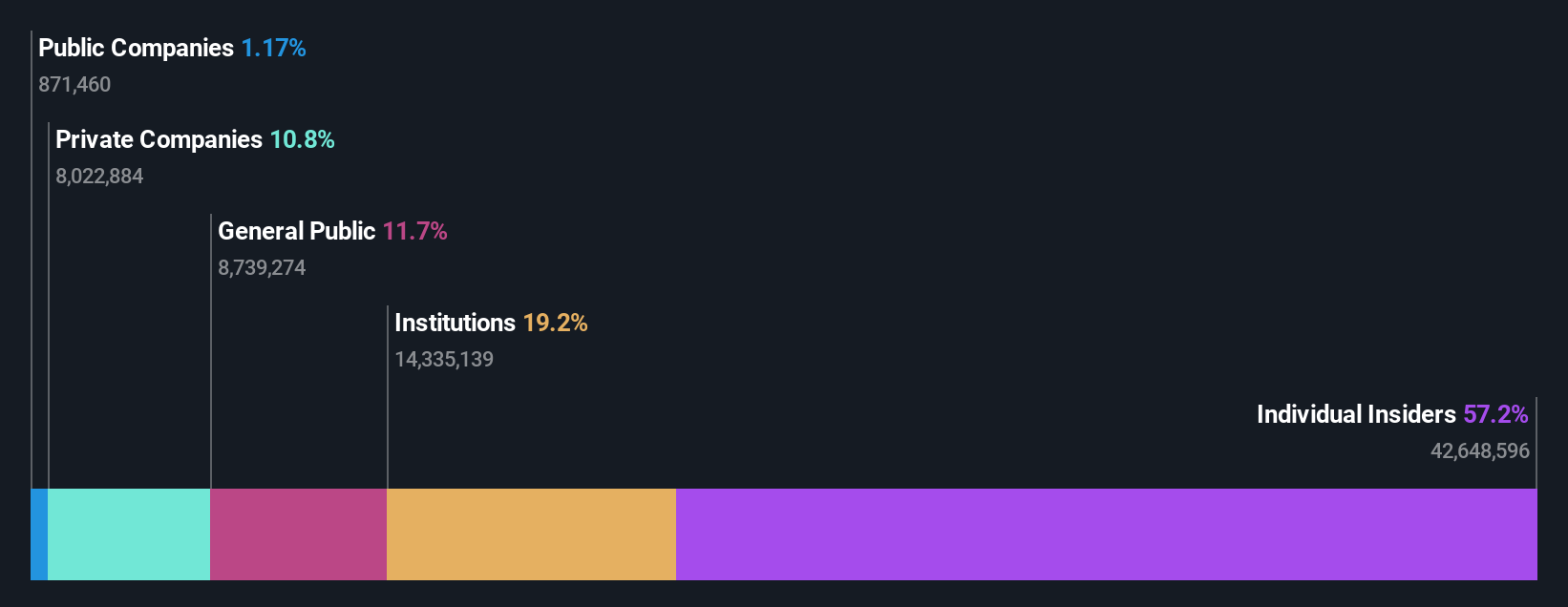Screen dimensions: 1568x607
Task: Select the General Public label
Action: click(x=296, y=231)
